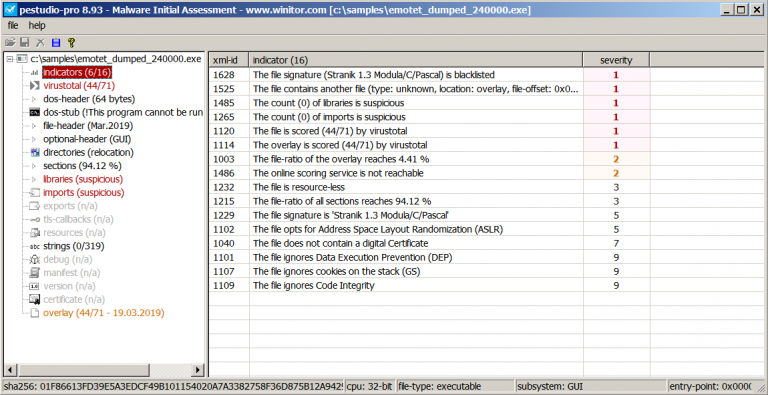
Task: Select directories (relocation) in the tree
Action: [x=88, y=152]
